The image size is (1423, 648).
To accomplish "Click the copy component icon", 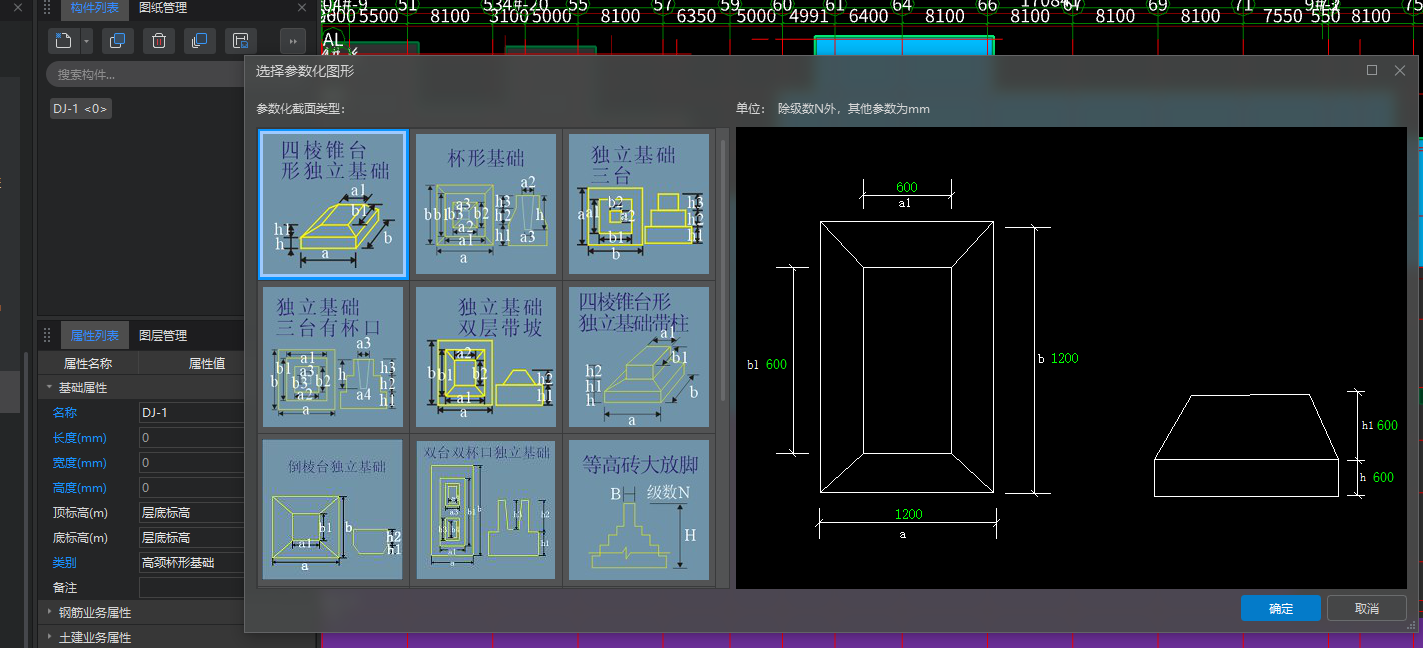I will click(117, 41).
